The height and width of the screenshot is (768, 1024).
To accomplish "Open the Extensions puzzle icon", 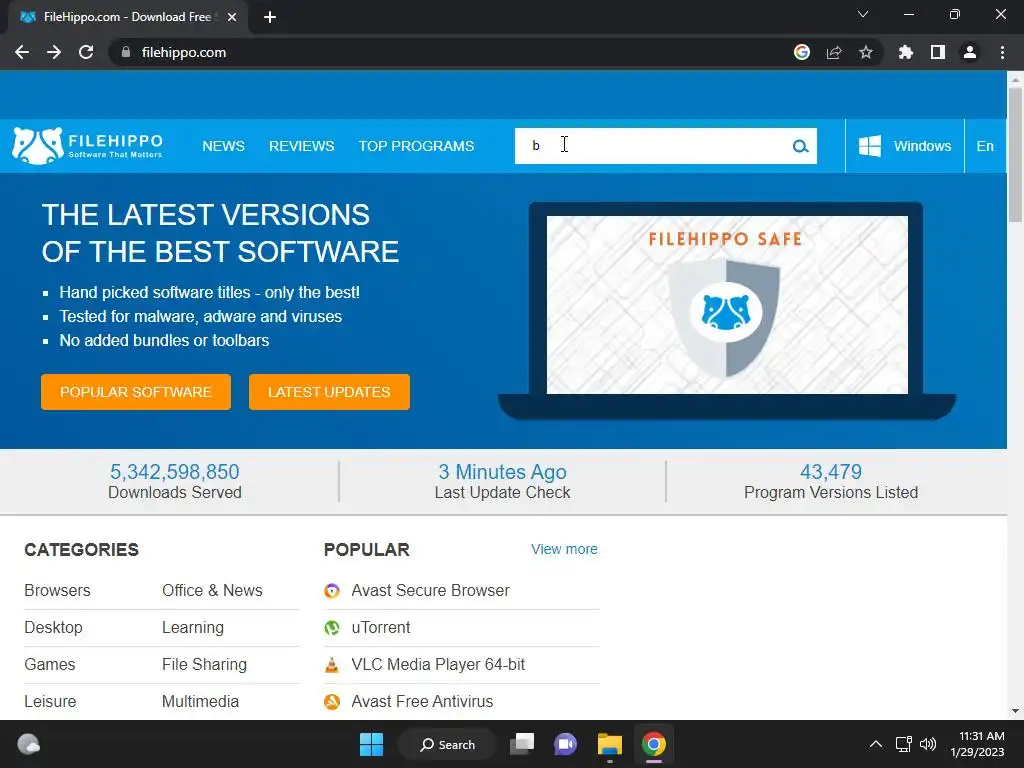I will pos(906,52).
